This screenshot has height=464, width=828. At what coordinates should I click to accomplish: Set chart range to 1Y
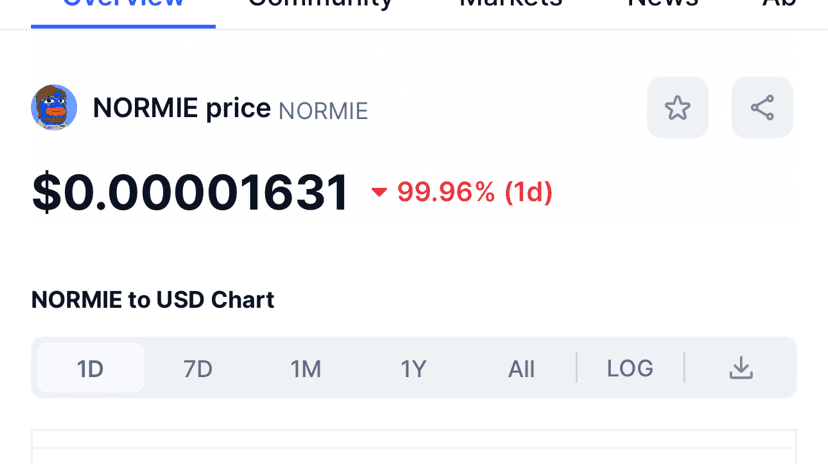coord(414,368)
